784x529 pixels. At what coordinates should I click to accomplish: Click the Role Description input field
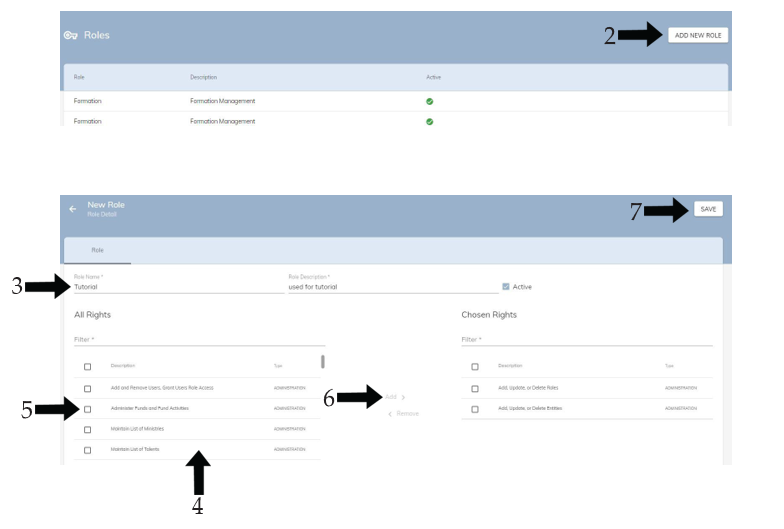[x=390, y=287]
